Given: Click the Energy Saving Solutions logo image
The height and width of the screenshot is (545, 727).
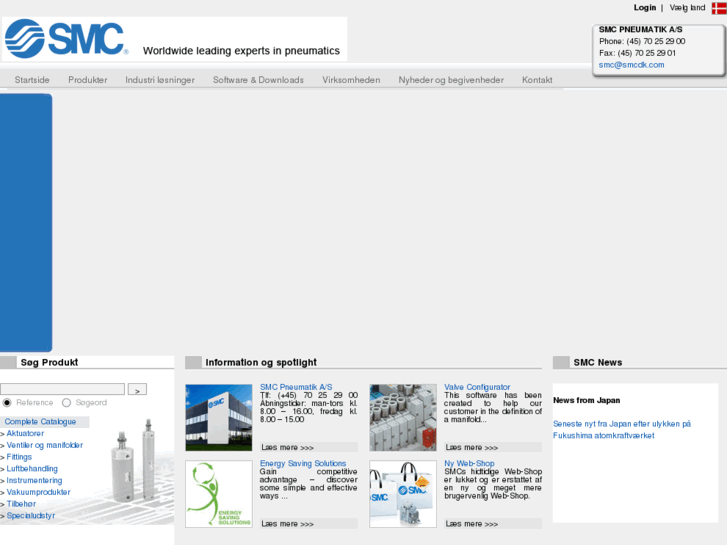Looking at the screenshot, I should (219, 494).
